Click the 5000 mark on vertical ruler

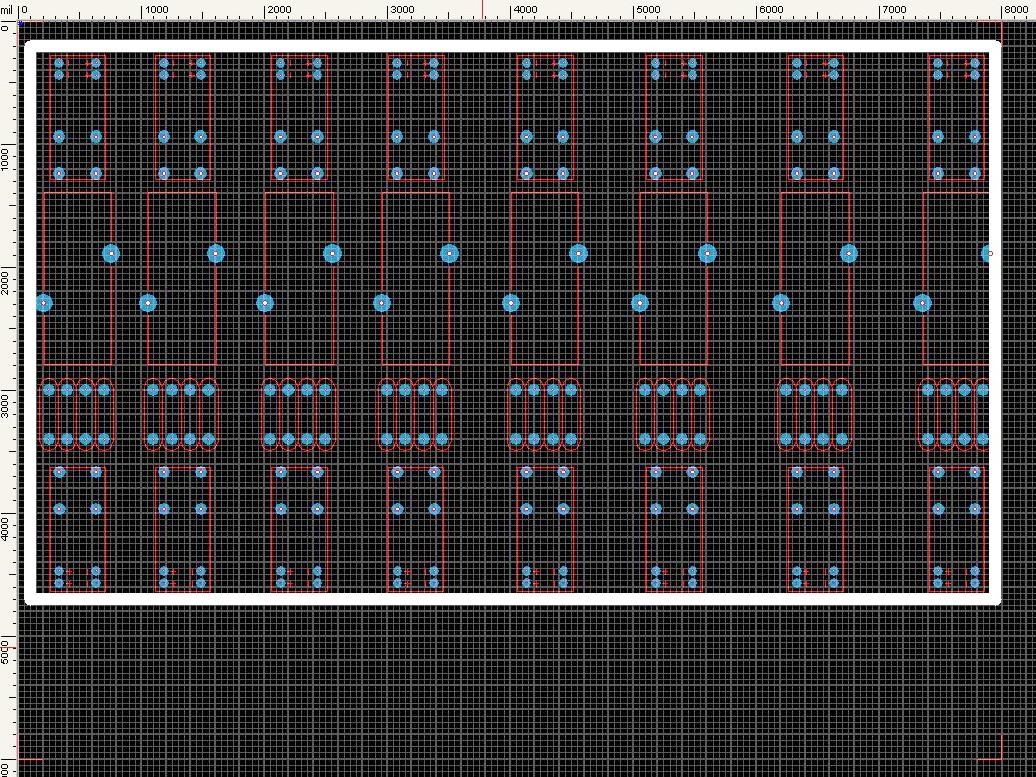point(7,651)
